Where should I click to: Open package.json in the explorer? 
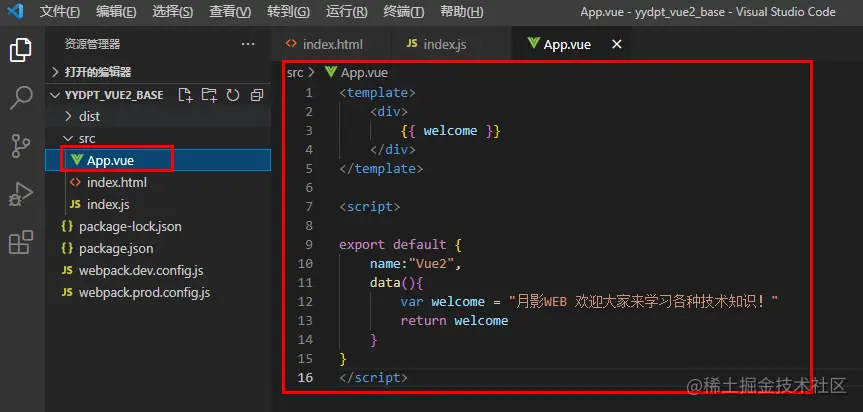coord(158,248)
